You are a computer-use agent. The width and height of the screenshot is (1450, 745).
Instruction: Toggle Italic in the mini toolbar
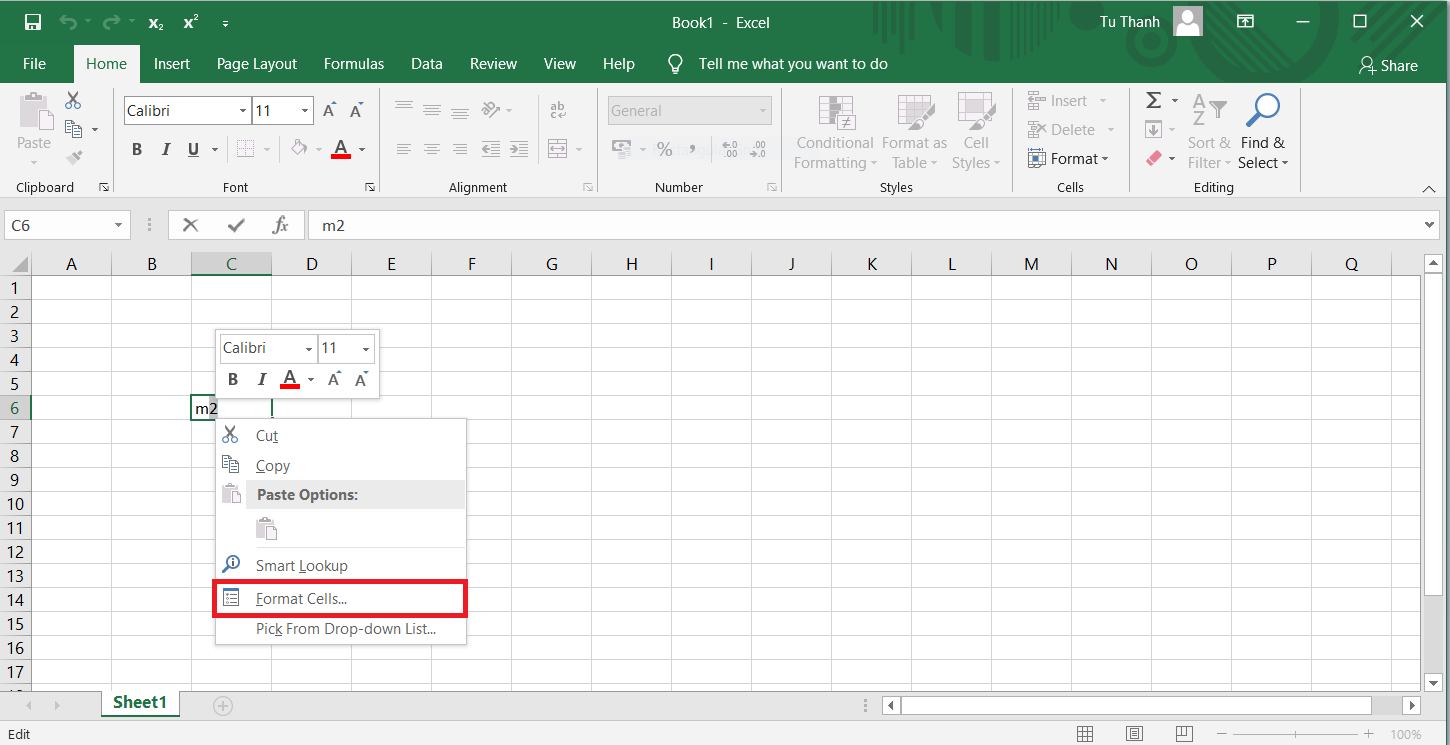click(x=262, y=379)
